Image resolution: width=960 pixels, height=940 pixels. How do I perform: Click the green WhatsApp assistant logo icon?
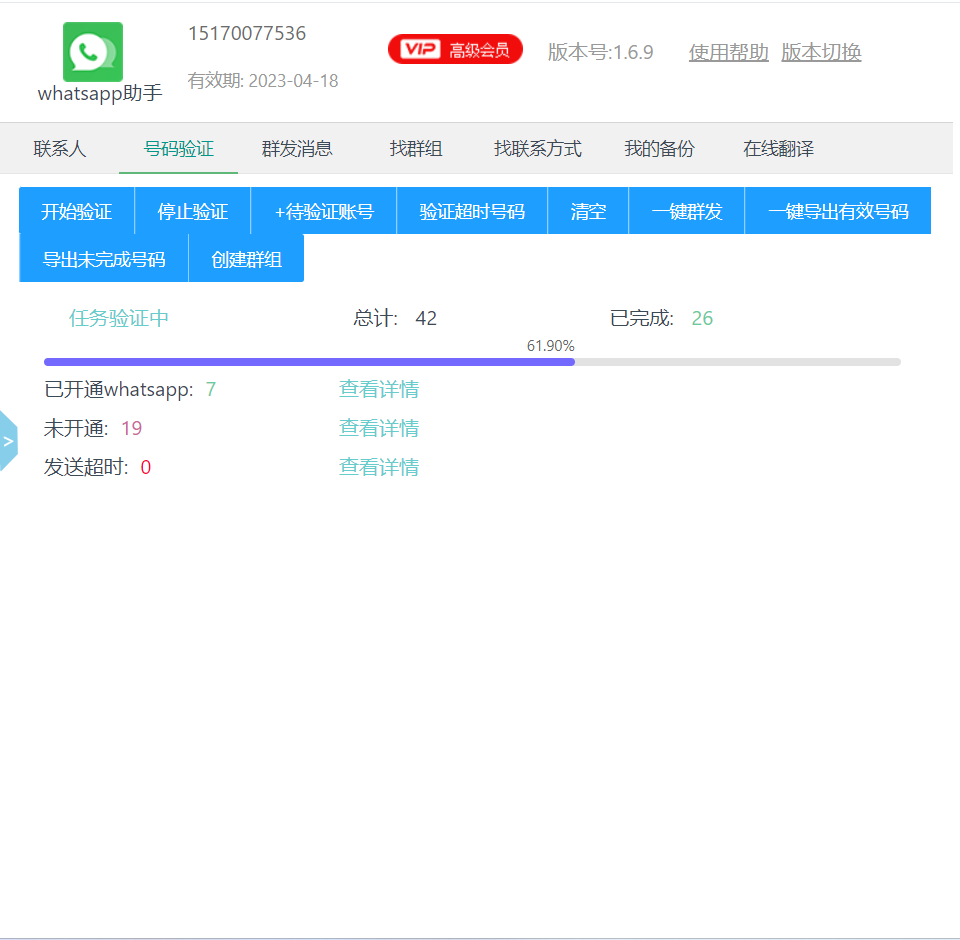tap(93, 52)
